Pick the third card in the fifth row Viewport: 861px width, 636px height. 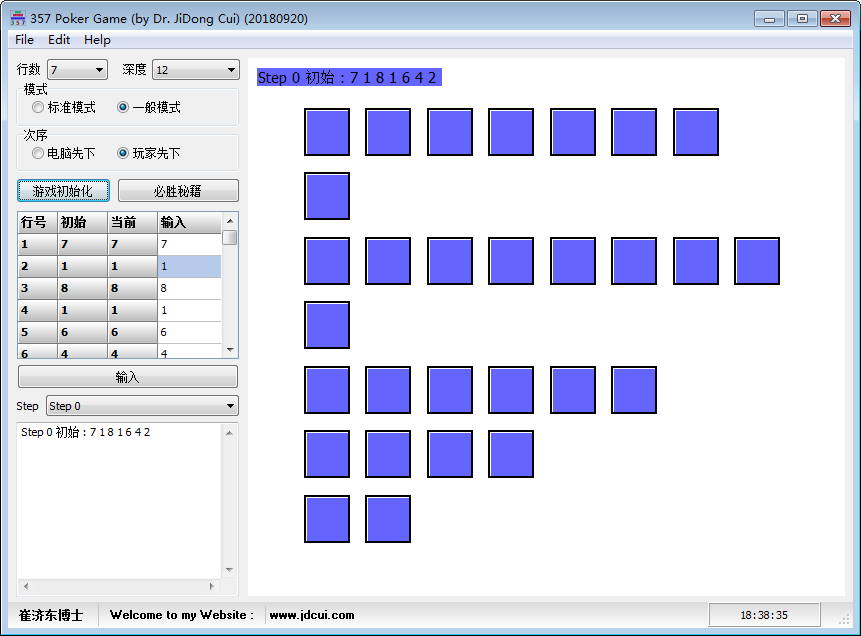(450, 390)
